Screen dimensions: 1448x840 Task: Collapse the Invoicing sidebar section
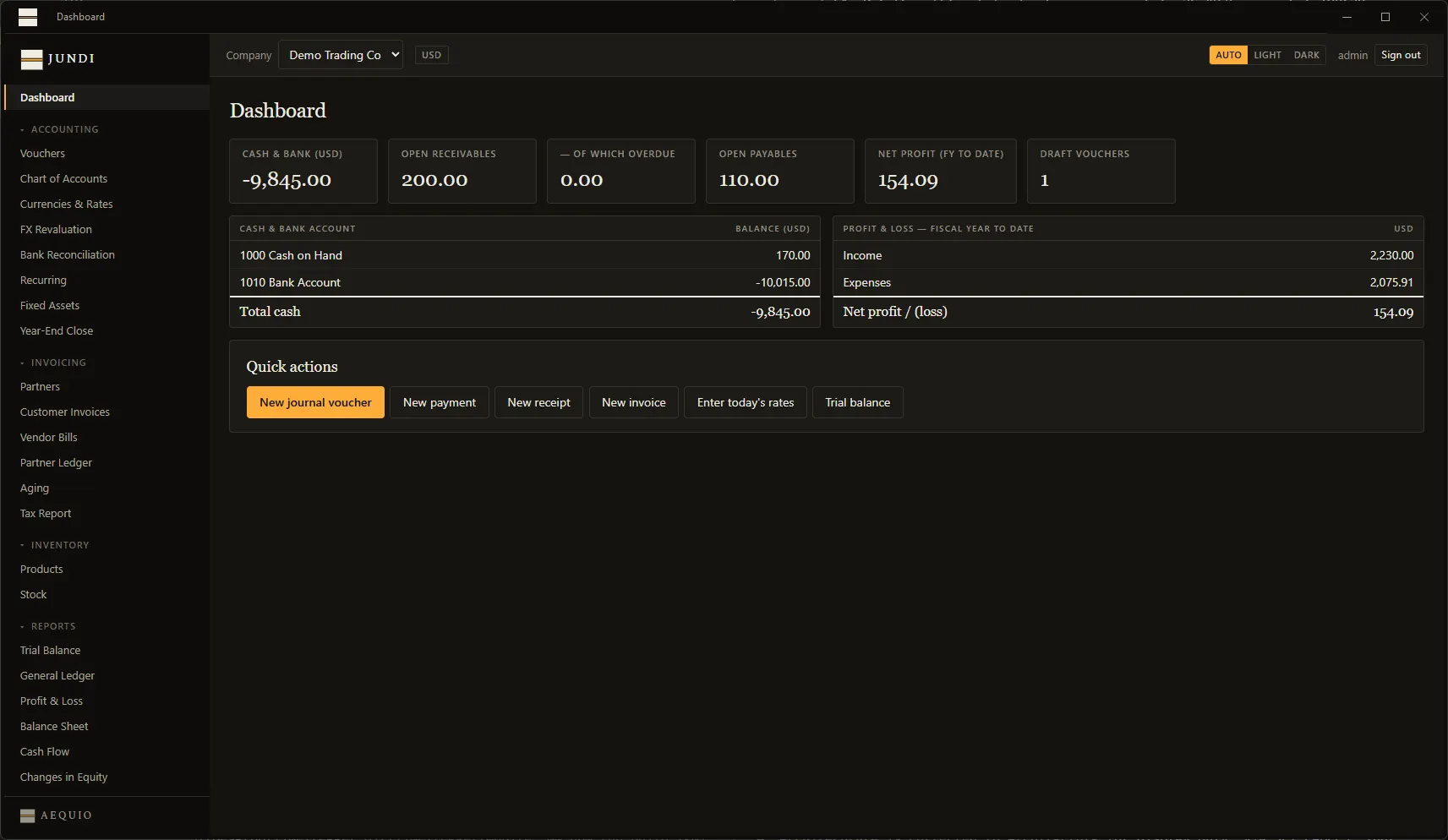coord(53,363)
